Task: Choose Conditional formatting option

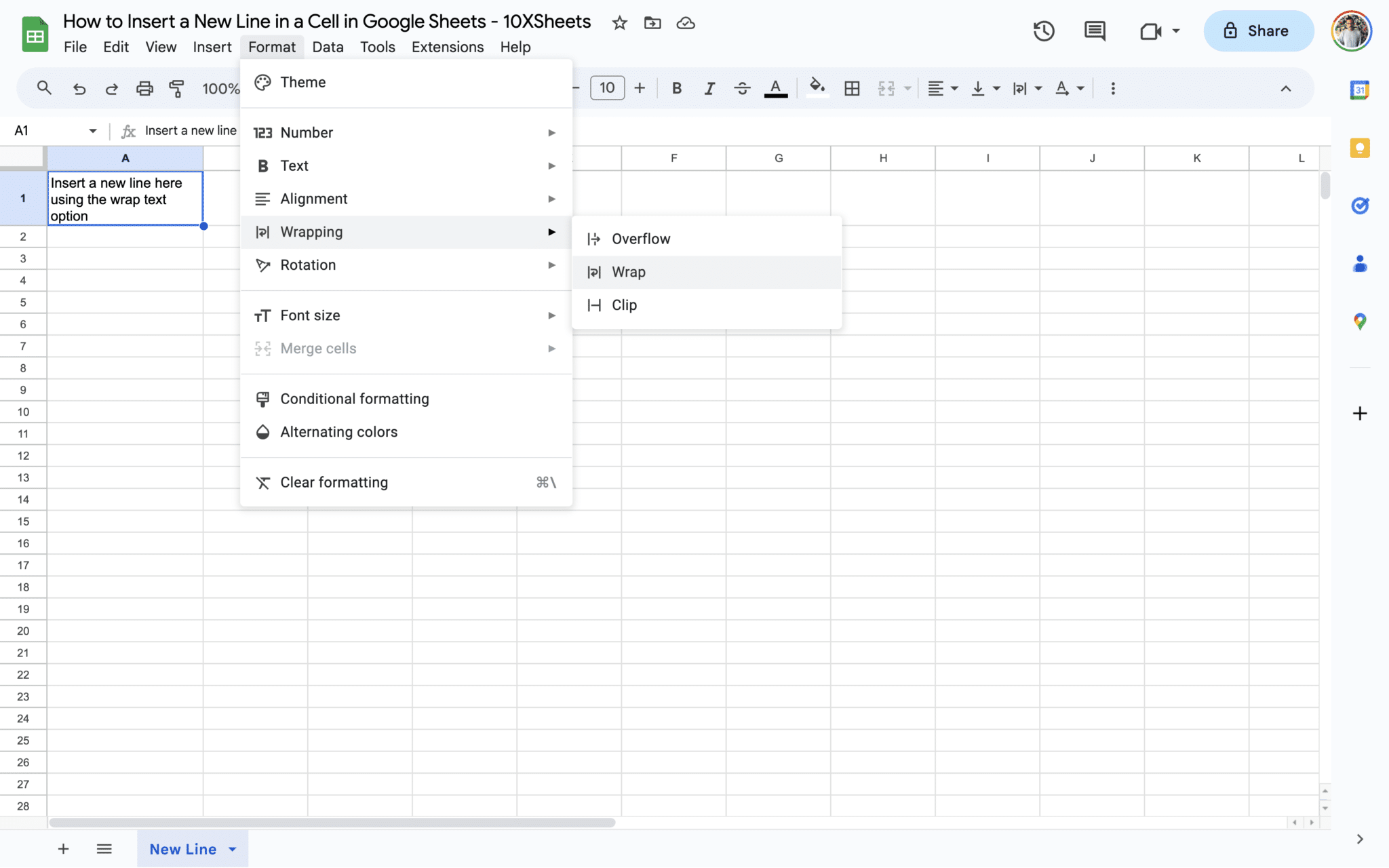Action: point(406,399)
